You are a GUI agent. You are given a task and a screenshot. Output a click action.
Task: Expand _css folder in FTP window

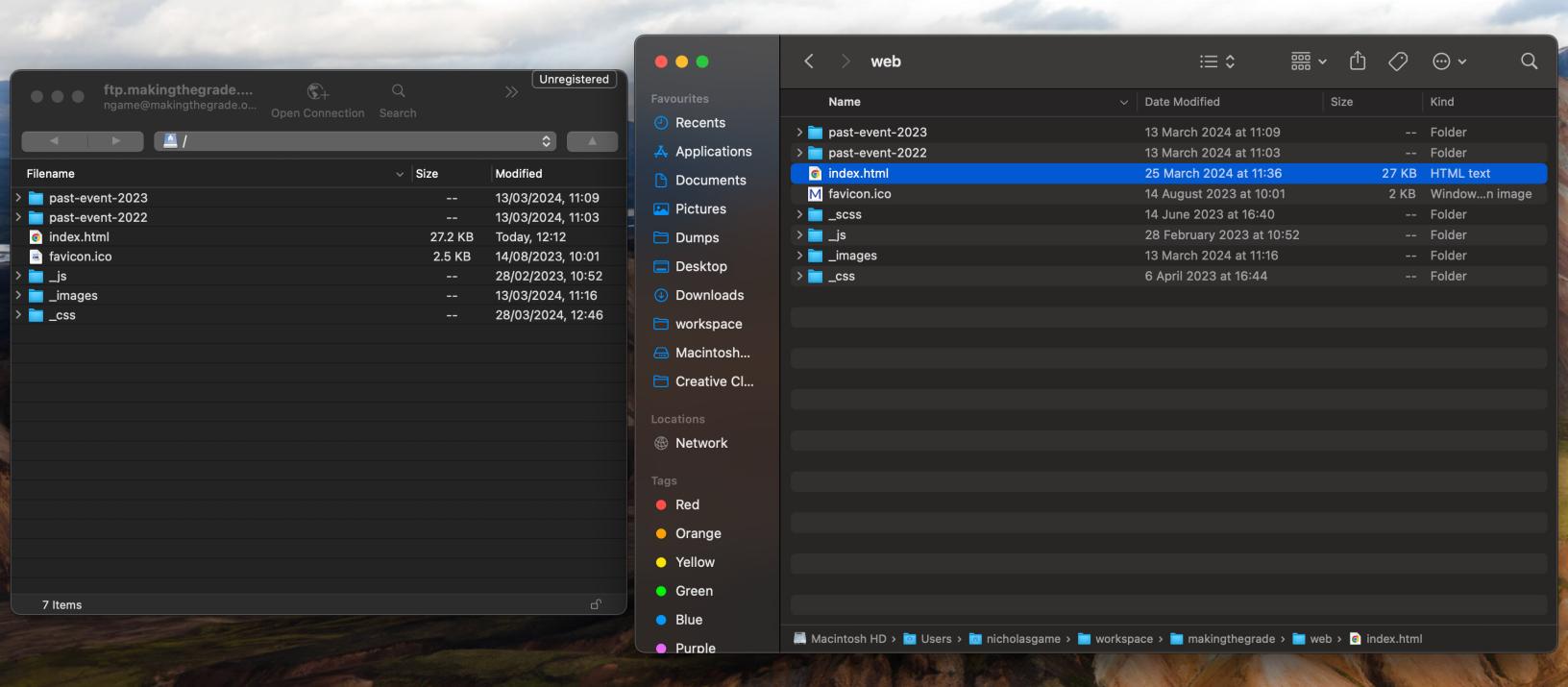18,315
